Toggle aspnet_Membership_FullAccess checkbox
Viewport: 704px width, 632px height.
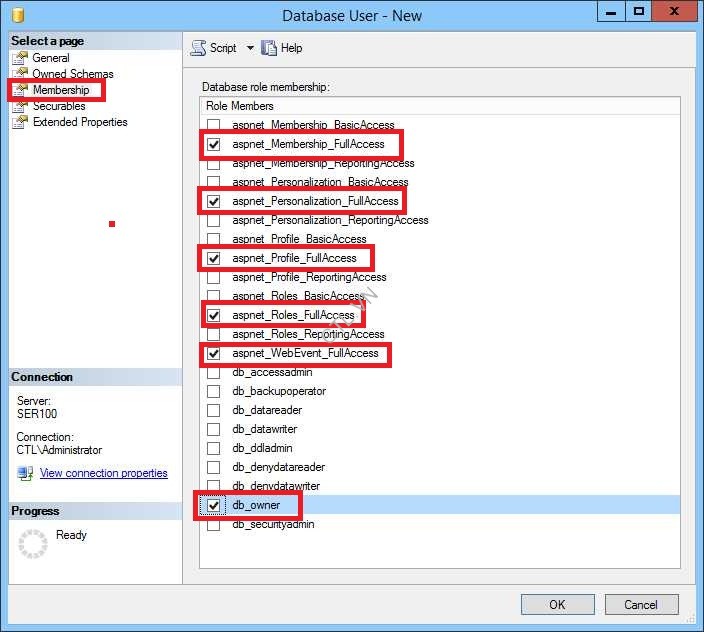coord(213,144)
